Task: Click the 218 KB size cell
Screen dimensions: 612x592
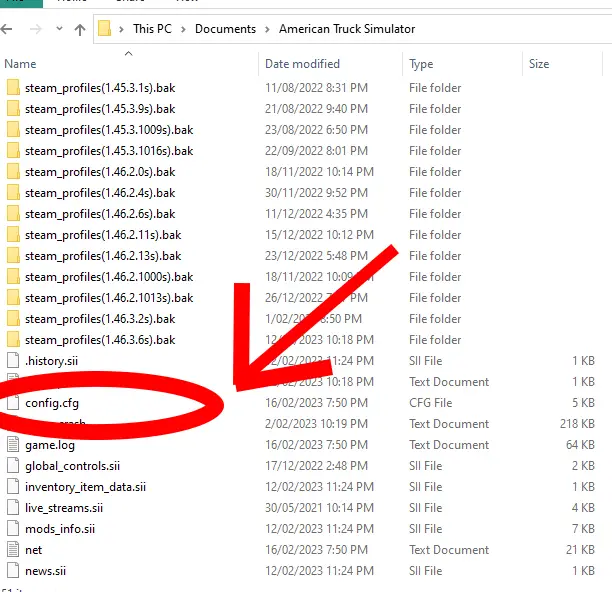Action: [x=577, y=424]
